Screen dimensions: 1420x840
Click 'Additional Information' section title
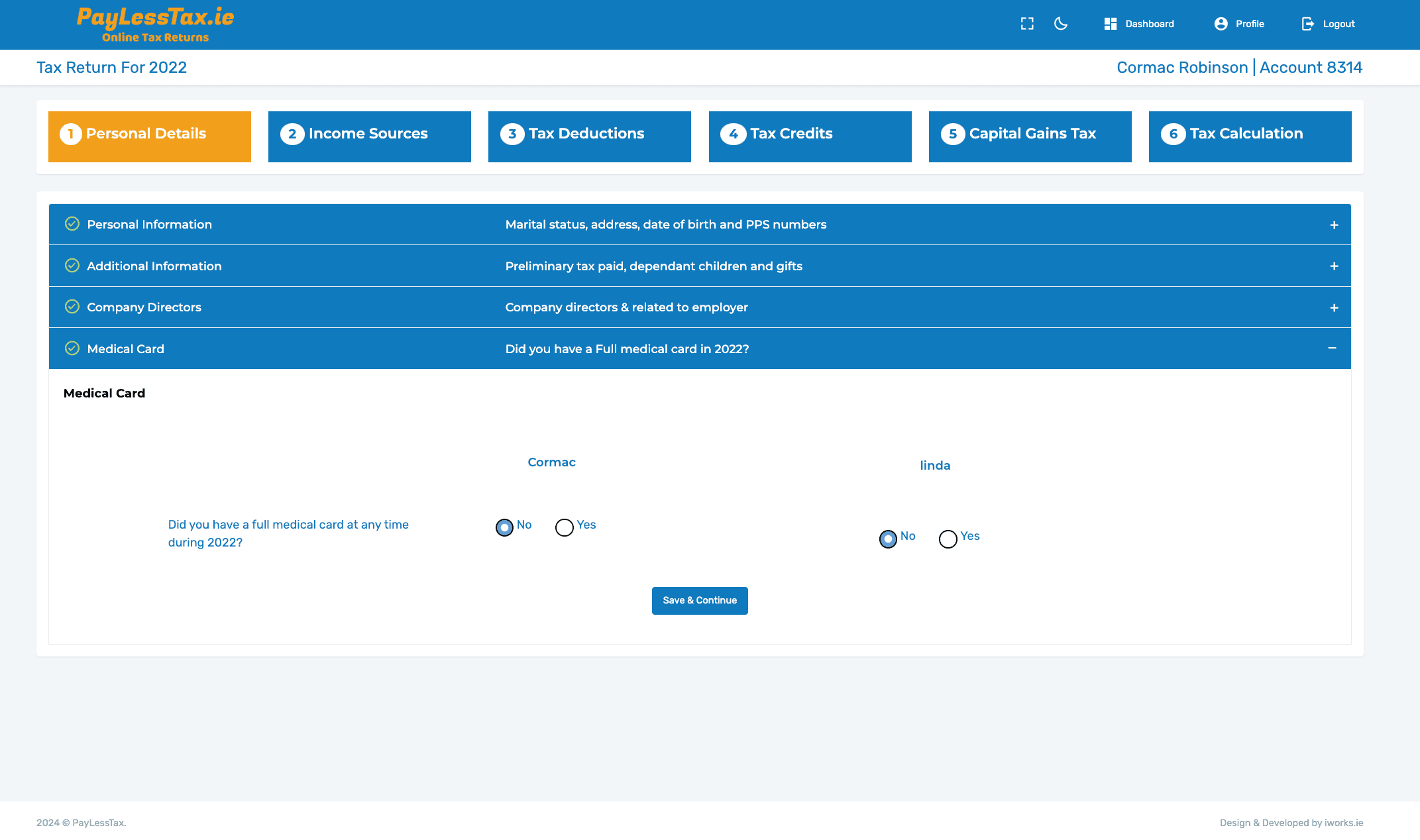pyautogui.click(x=154, y=266)
